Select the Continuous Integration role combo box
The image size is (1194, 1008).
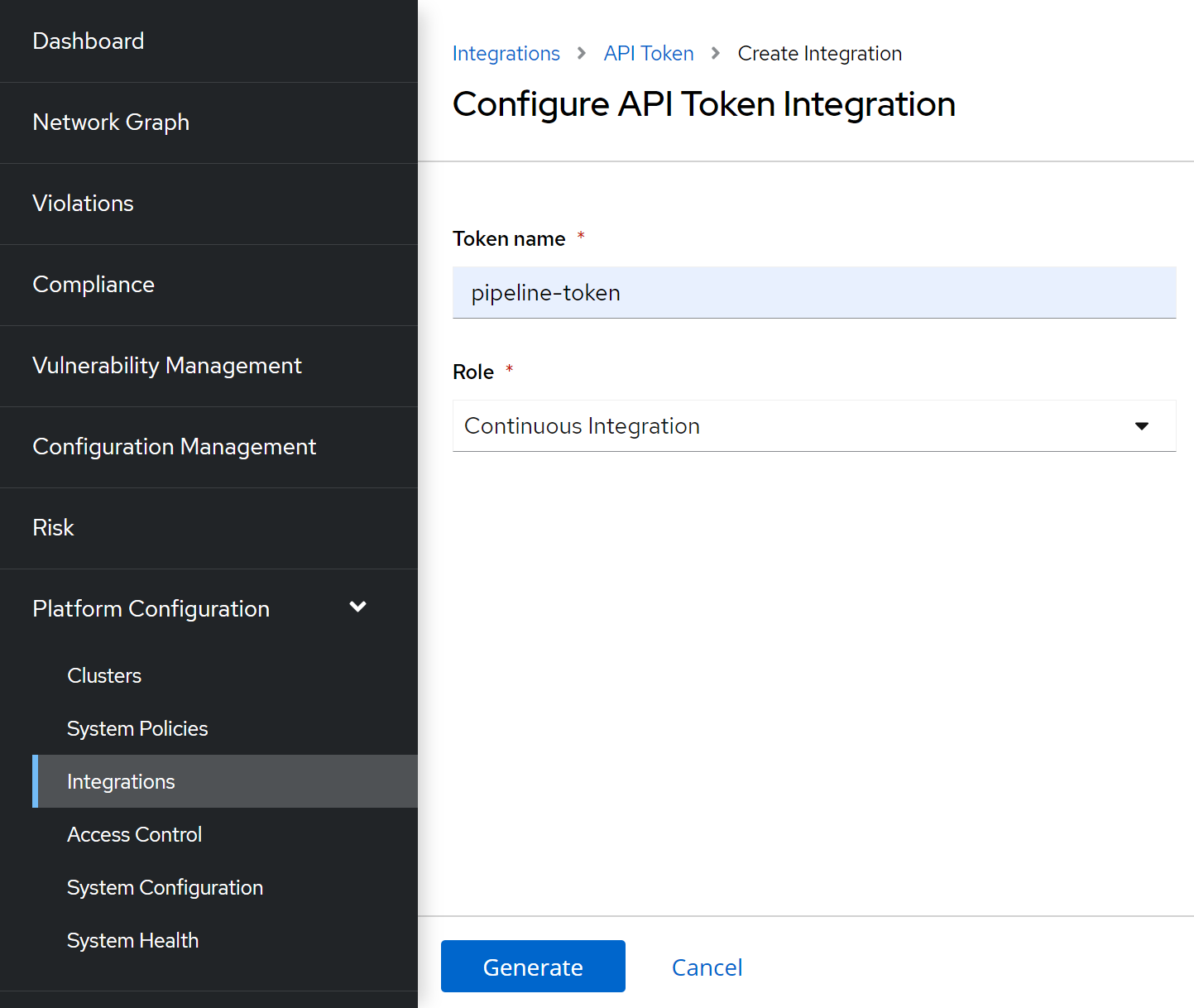[814, 426]
